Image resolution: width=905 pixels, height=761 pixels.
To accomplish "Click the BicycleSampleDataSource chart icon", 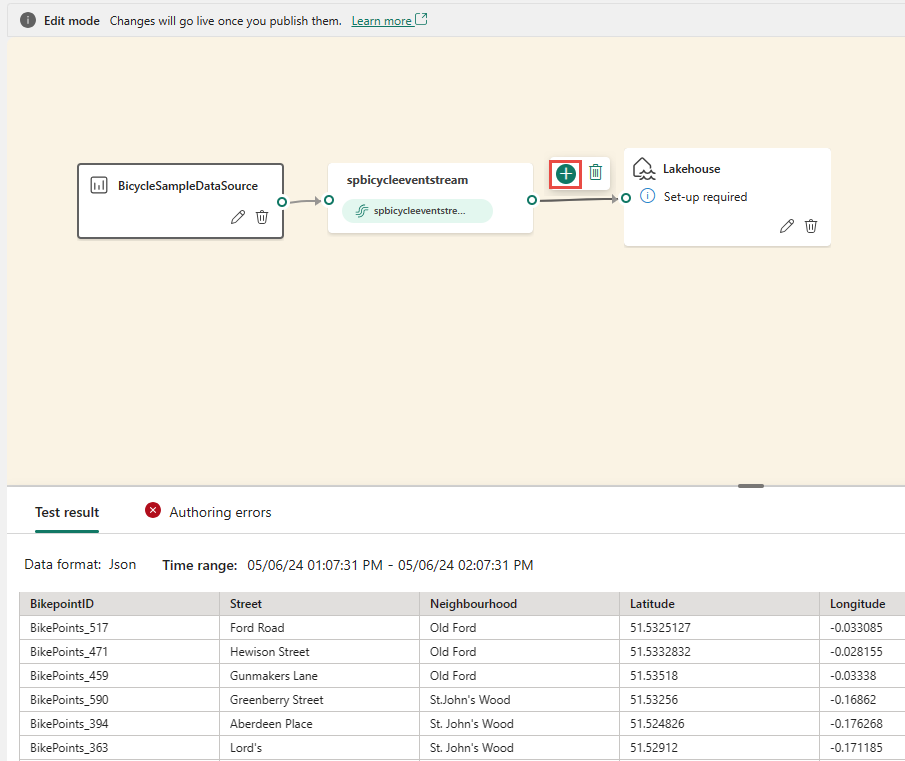I will (x=99, y=185).
